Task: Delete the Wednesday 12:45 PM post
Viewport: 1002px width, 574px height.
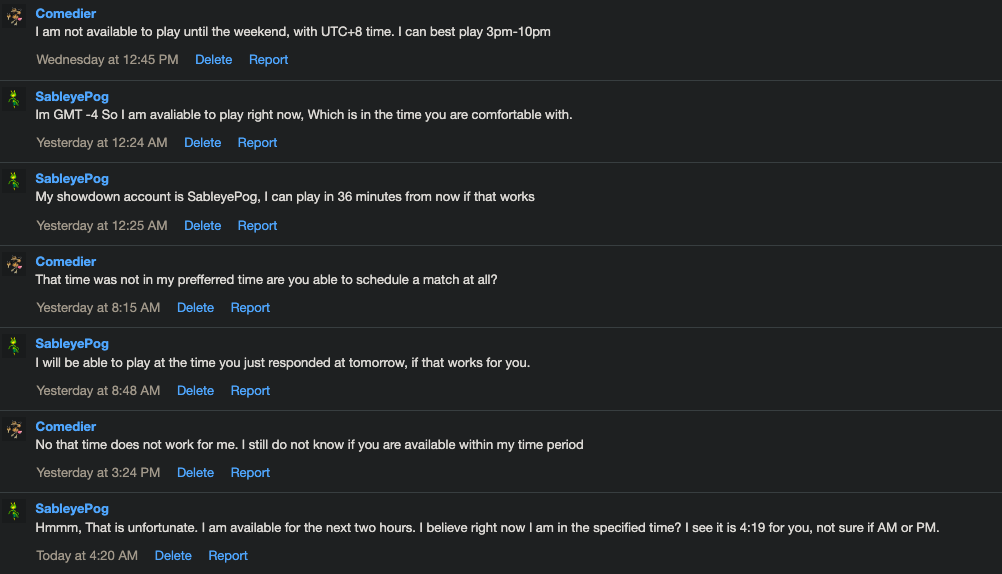Action: tap(213, 60)
